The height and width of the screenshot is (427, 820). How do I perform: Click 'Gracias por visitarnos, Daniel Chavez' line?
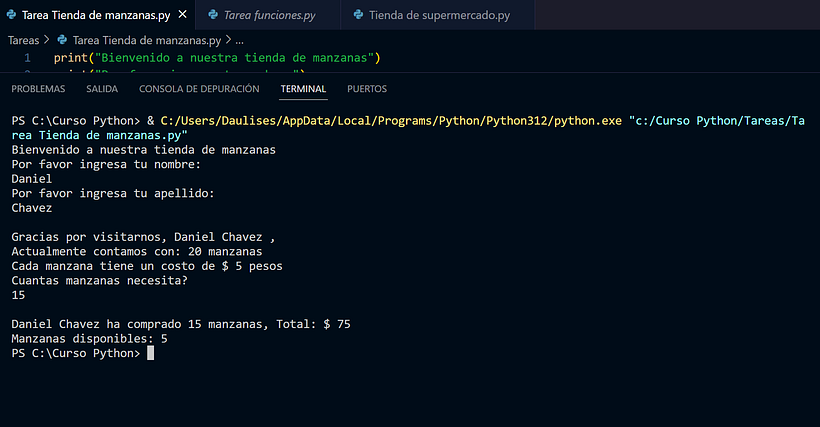pos(143,237)
